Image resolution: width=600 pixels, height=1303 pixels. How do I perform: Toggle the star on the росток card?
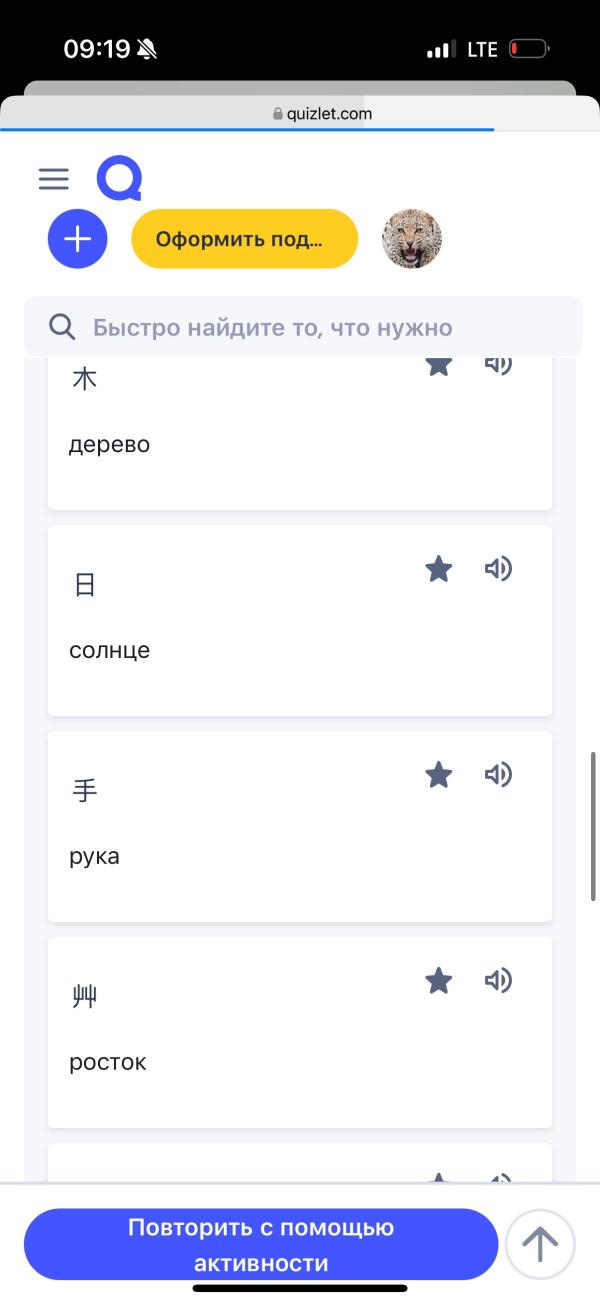point(438,981)
